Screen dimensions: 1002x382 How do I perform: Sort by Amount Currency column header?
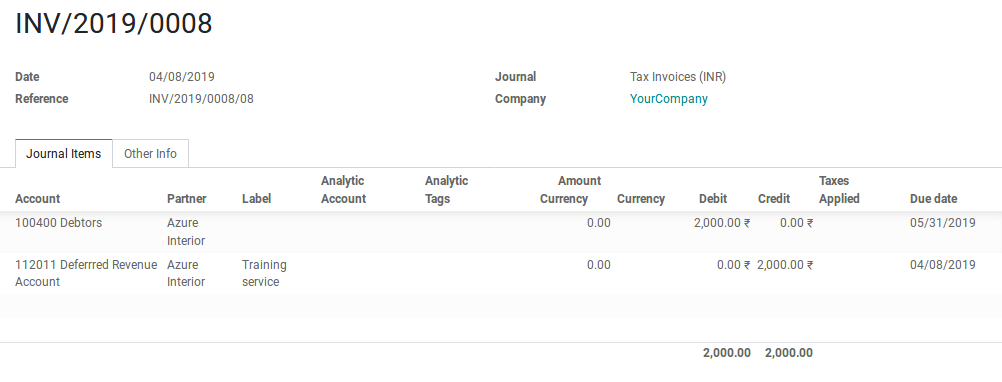tap(570, 190)
